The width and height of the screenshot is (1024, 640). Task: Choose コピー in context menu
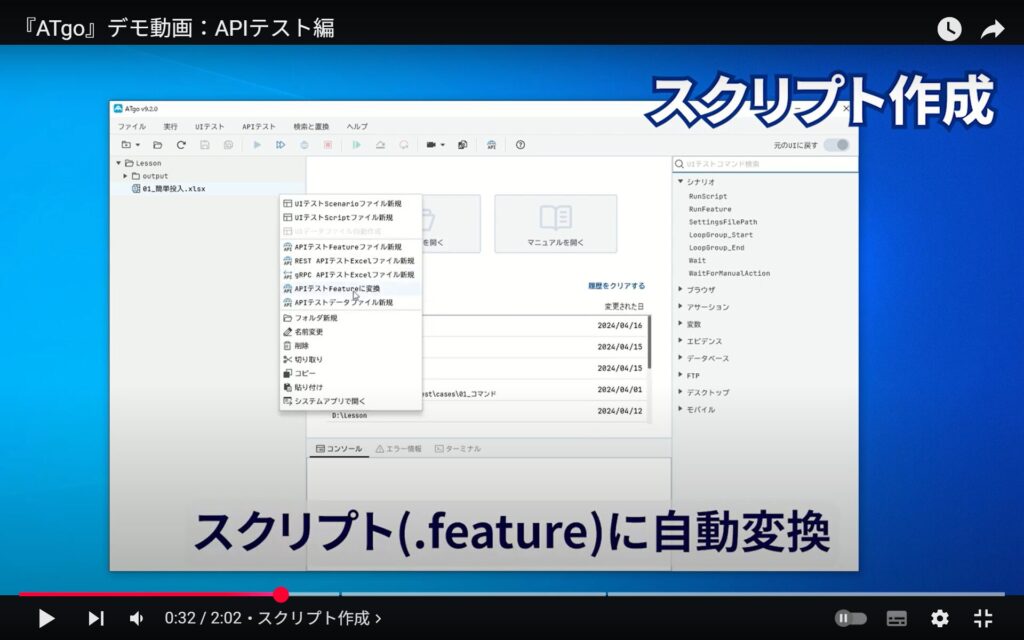click(351, 374)
